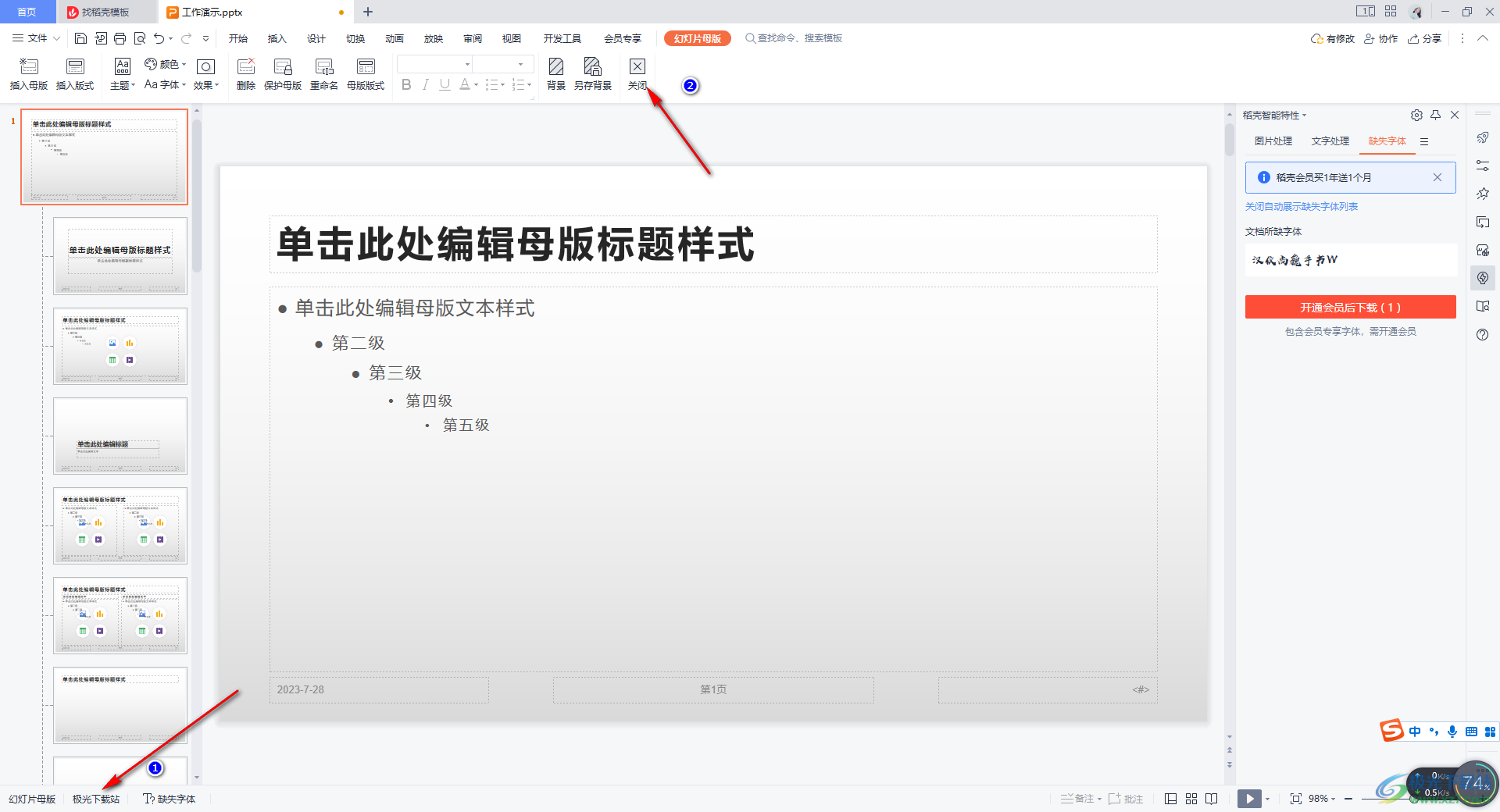Select the first master slide thumbnail

tap(105, 157)
